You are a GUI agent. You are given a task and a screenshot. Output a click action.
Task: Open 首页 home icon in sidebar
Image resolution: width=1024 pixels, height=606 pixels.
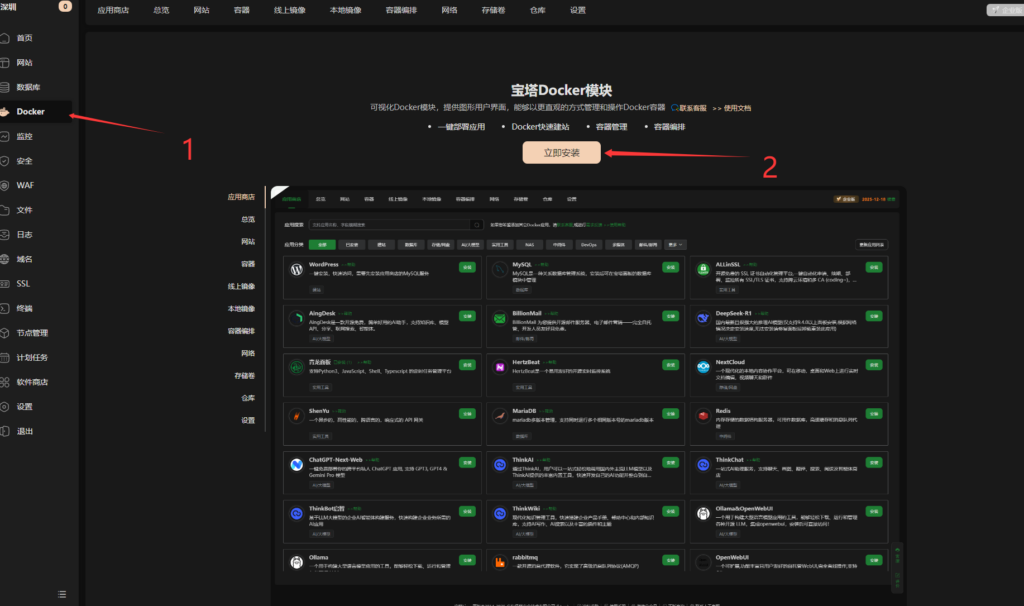(7, 38)
